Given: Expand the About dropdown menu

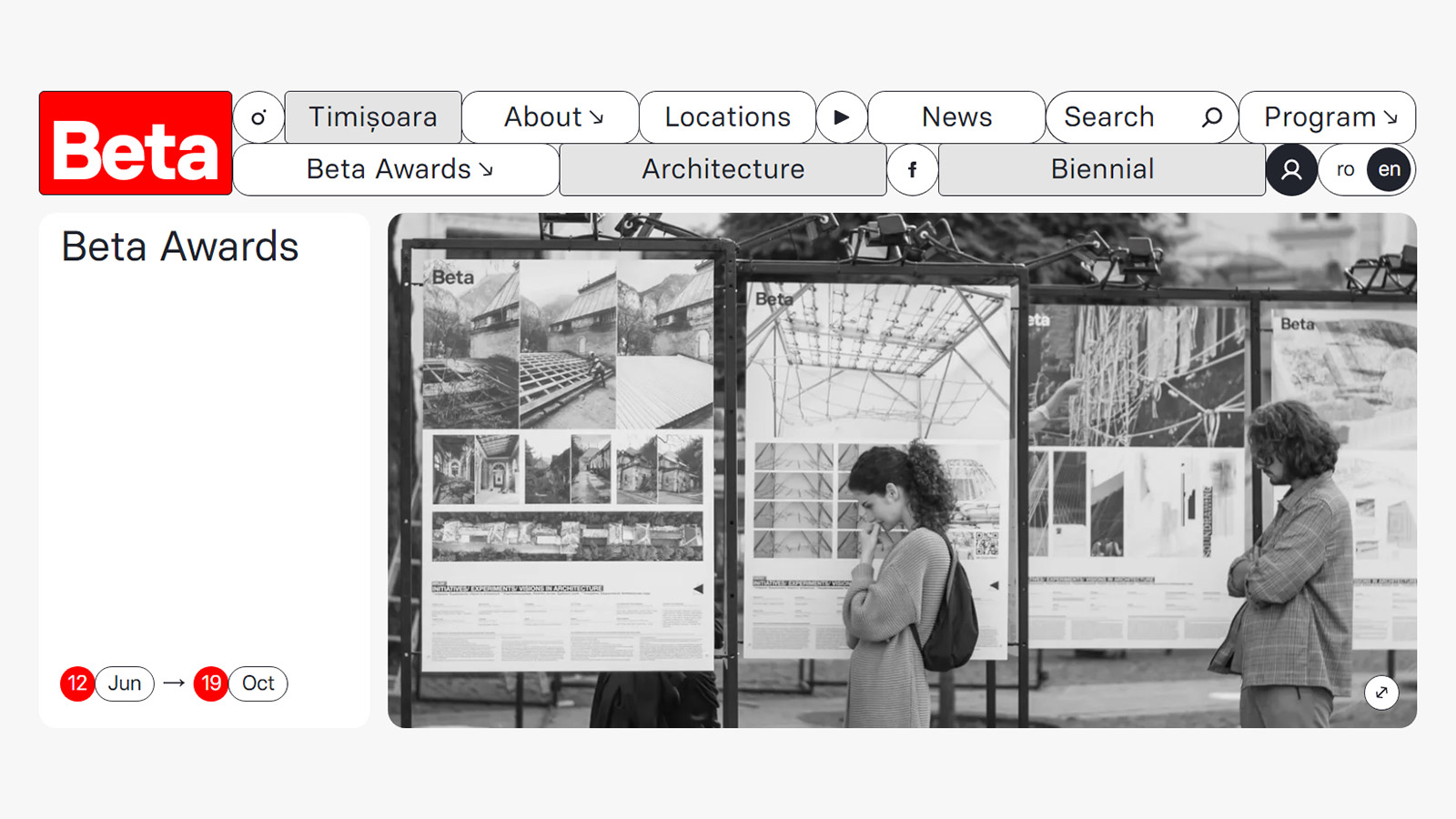Looking at the screenshot, I should tap(551, 117).
